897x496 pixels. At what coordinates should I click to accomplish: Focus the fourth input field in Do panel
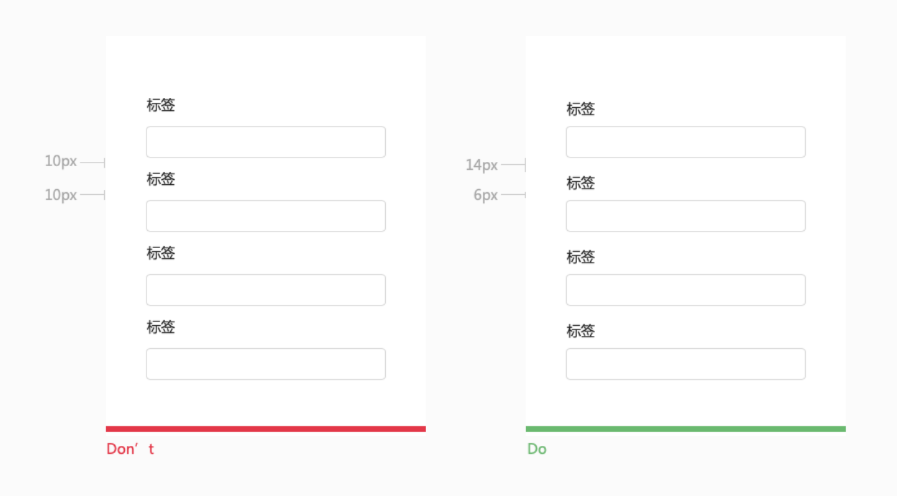coord(685,364)
